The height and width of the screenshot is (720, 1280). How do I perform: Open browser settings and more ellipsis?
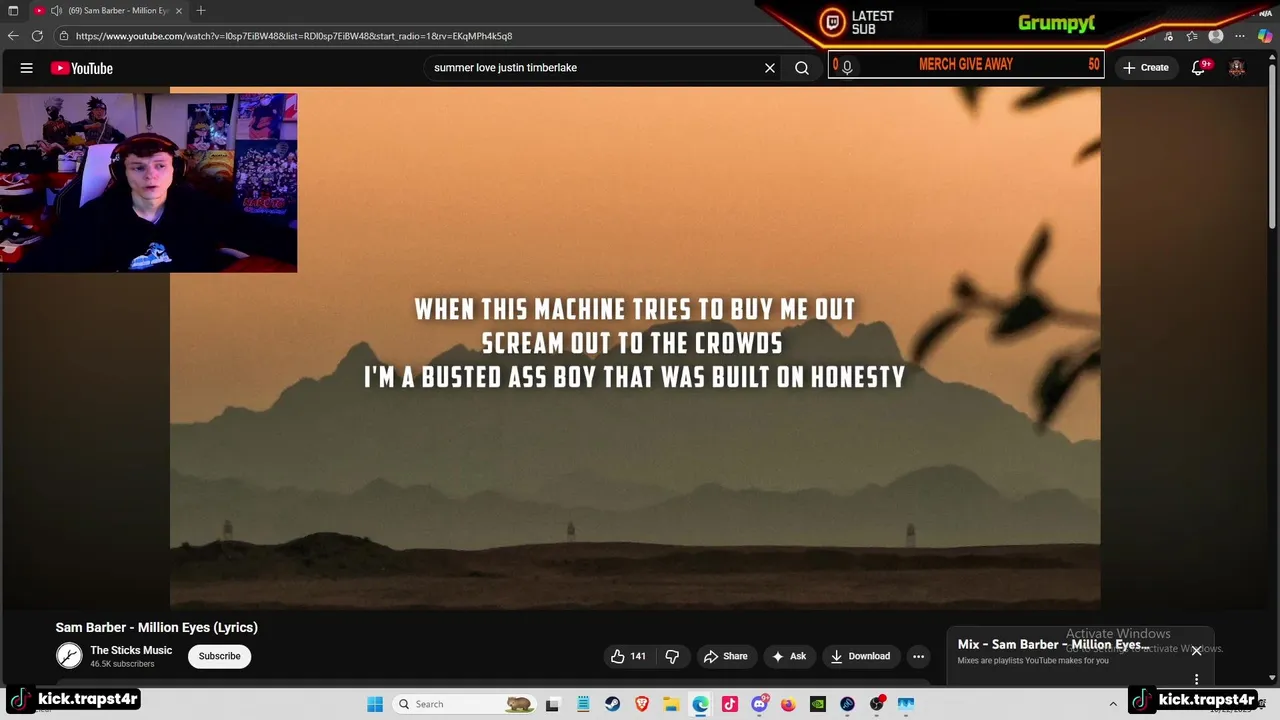[1240, 36]
